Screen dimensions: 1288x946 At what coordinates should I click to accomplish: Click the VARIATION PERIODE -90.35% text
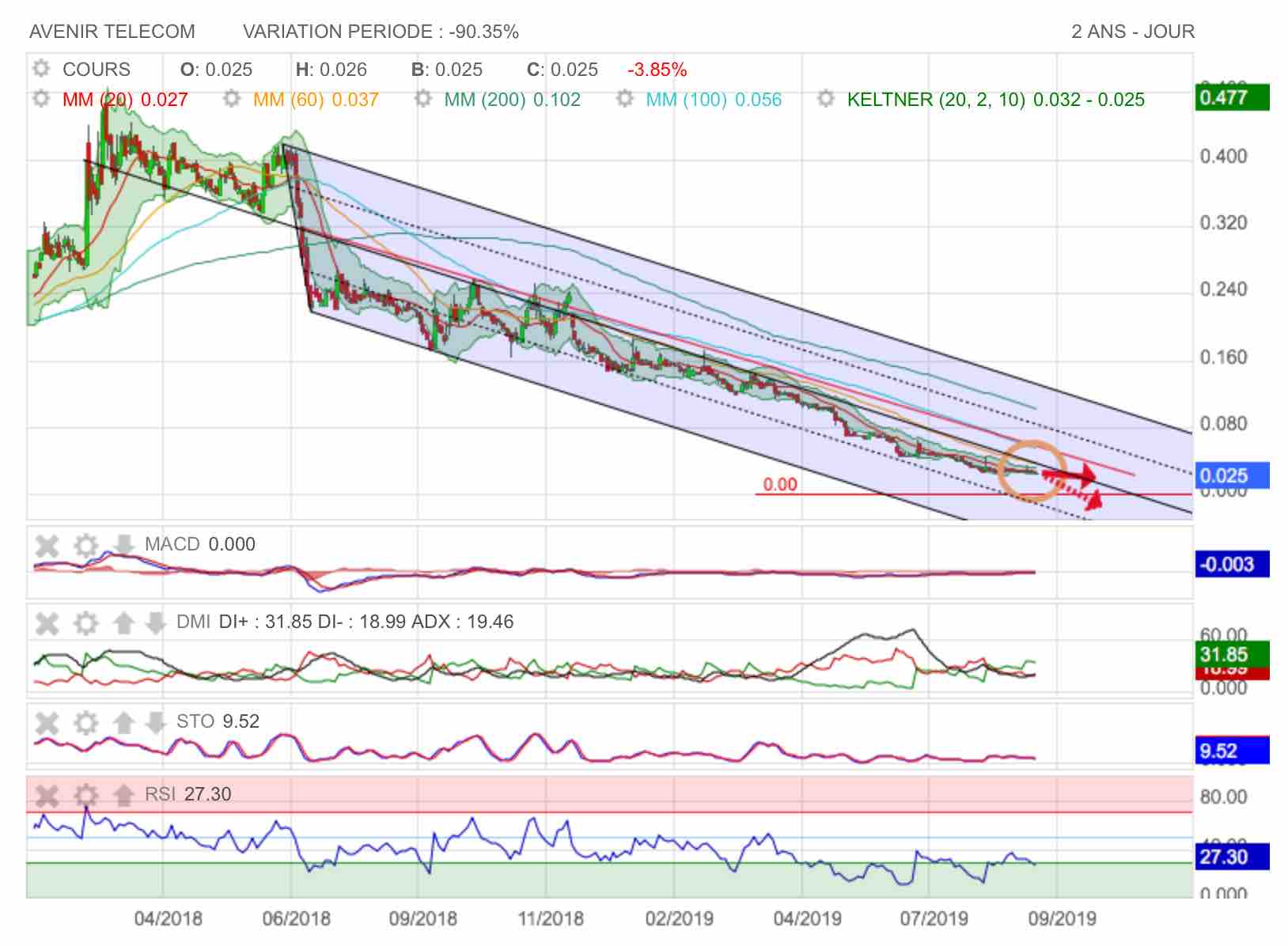381,32
